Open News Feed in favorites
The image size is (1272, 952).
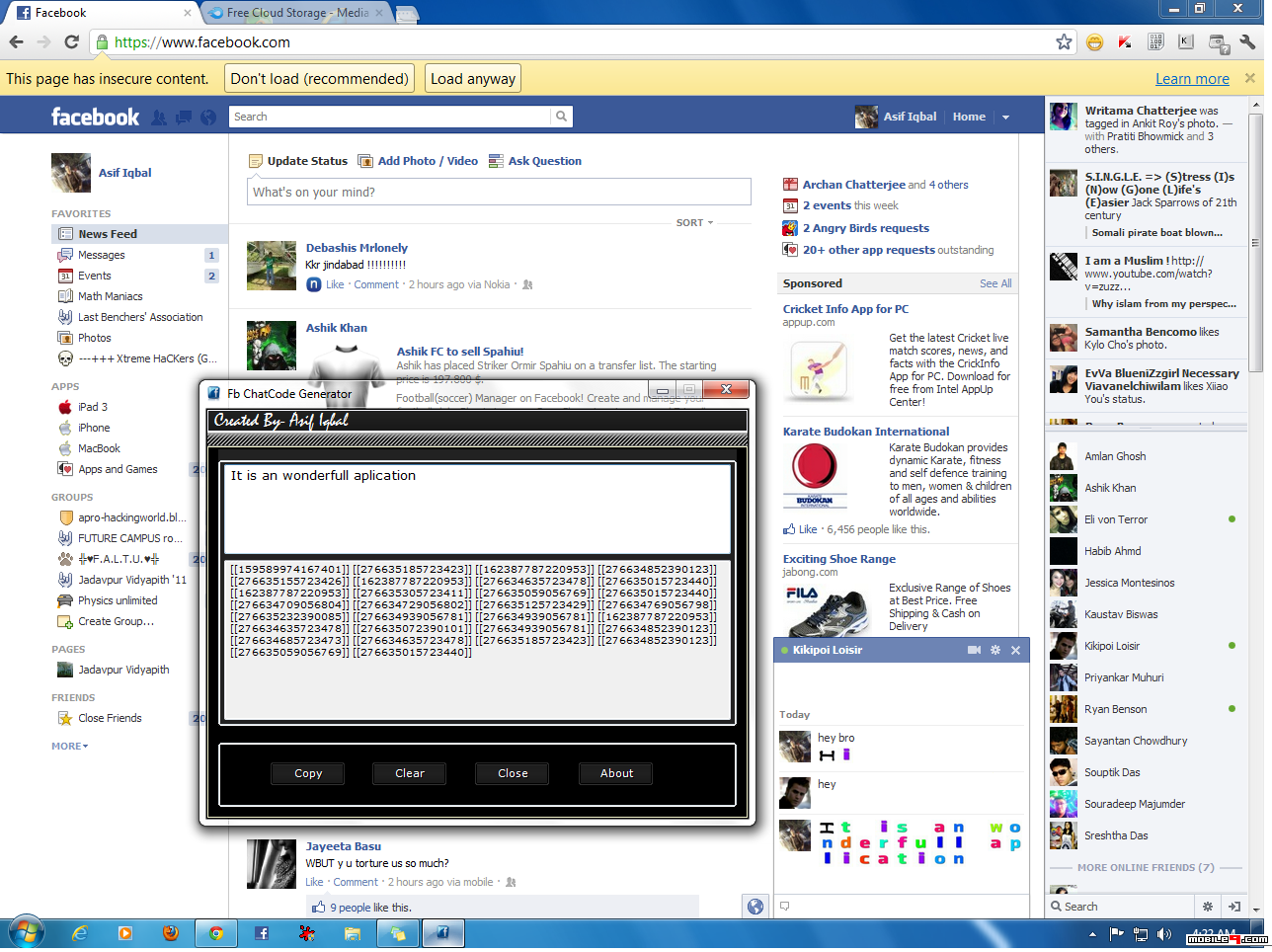tap(138, 234)
